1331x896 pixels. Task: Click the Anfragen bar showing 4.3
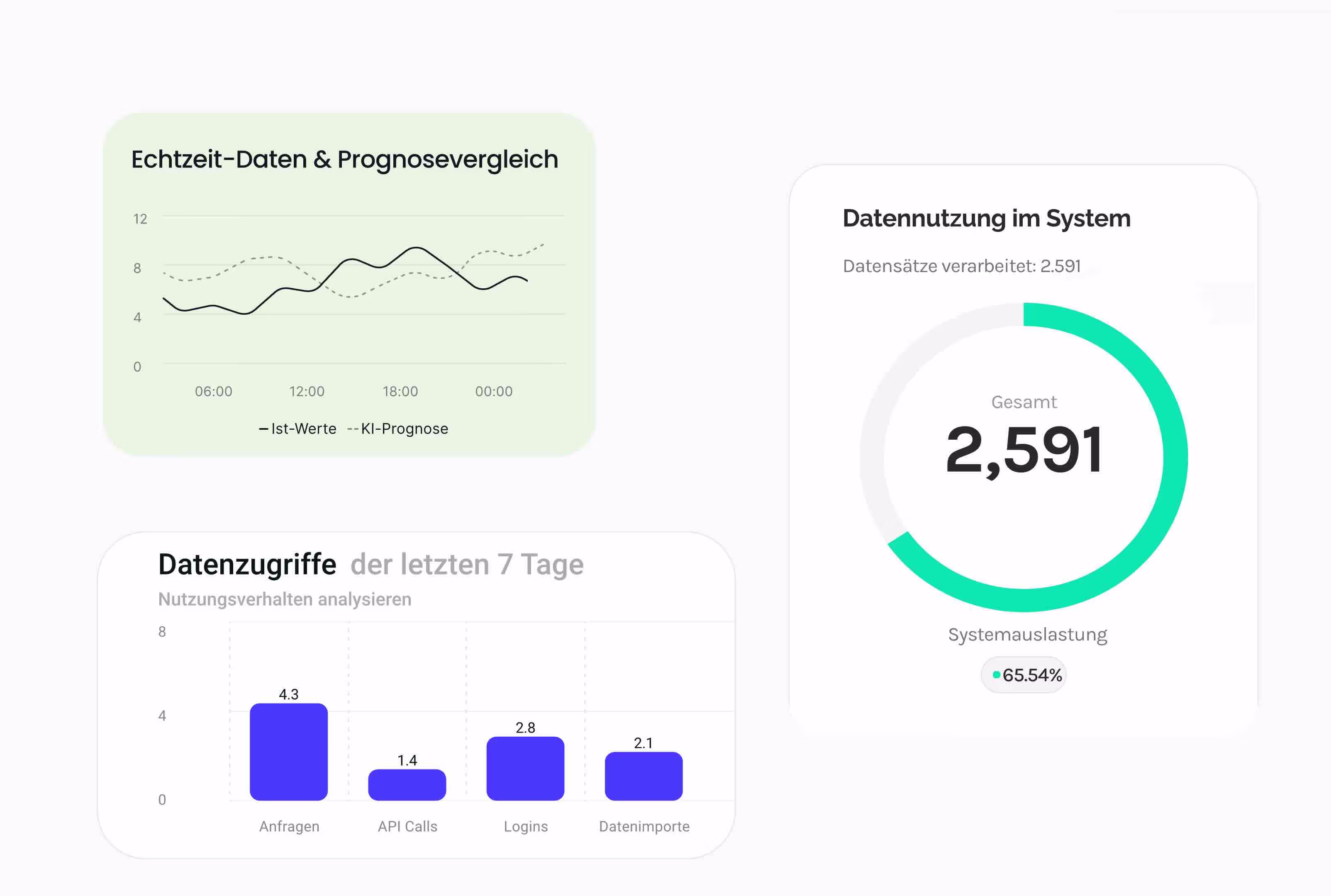click(x=289, y=751)
